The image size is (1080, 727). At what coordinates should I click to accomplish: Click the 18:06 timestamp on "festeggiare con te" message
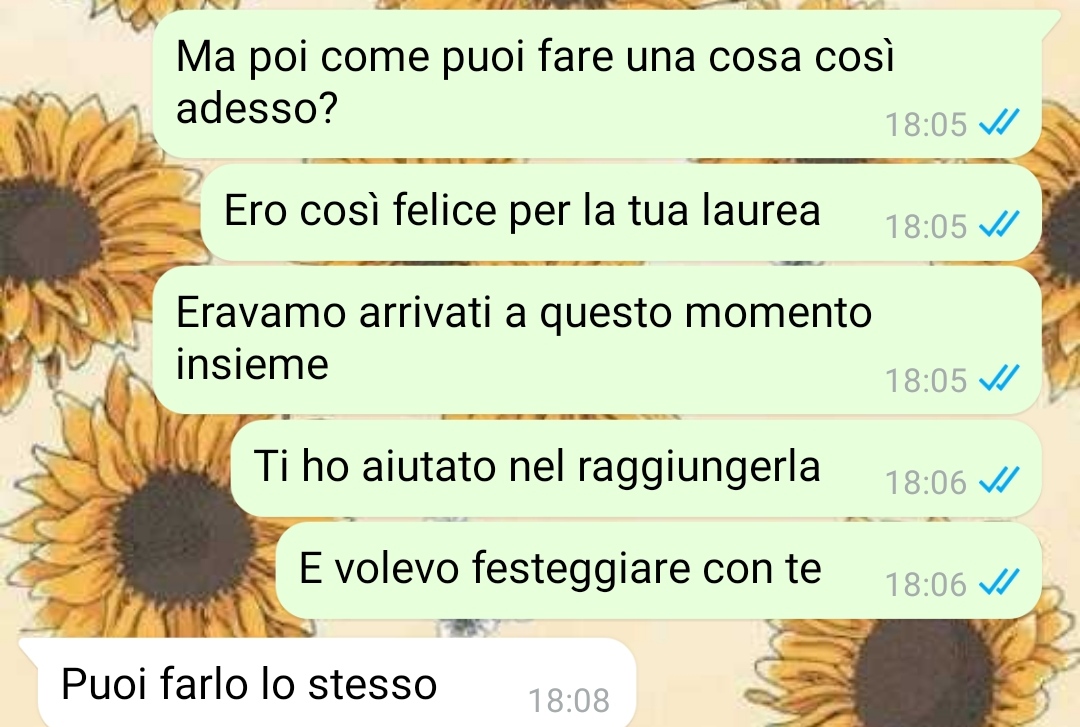click(x=926, y=584)
